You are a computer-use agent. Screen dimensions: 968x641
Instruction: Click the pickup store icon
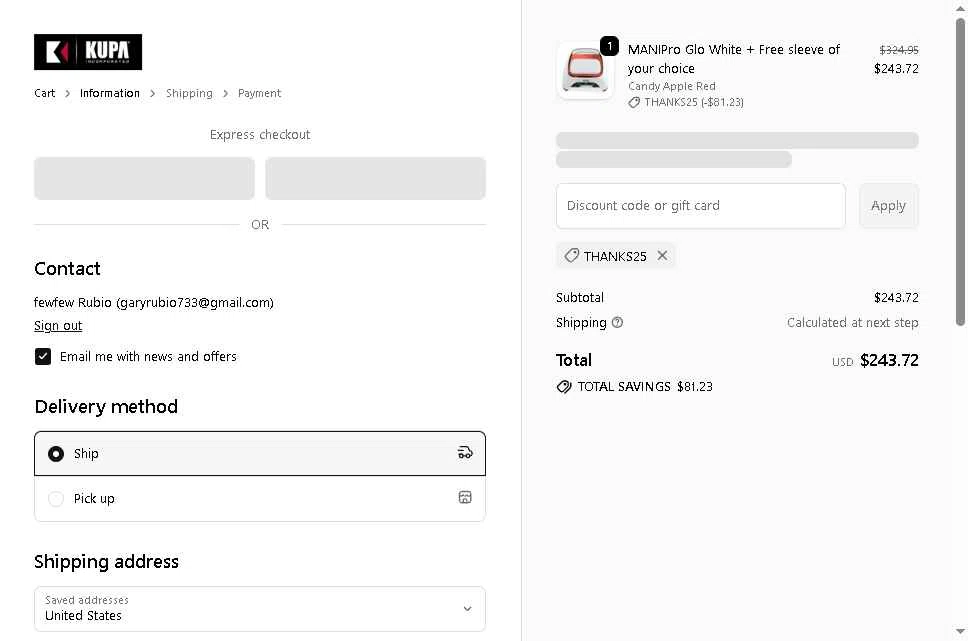[465, 497]
